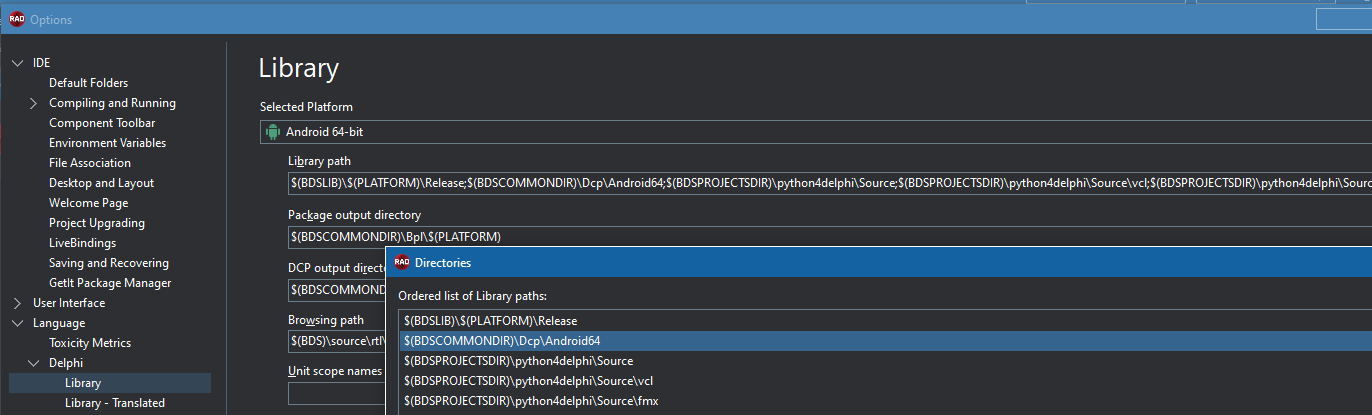
Task: Select $(BDSLIB)\$(PLATFORM)\Release path entry
Action: click(885, 321)
